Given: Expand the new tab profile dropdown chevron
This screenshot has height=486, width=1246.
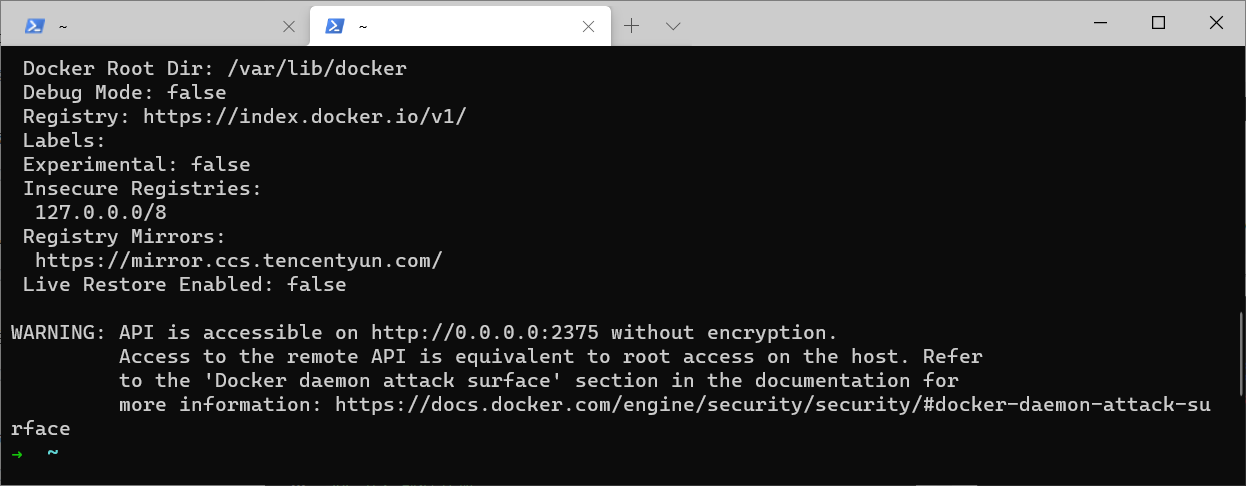Looking at the screenshot, I should point(673,27).
